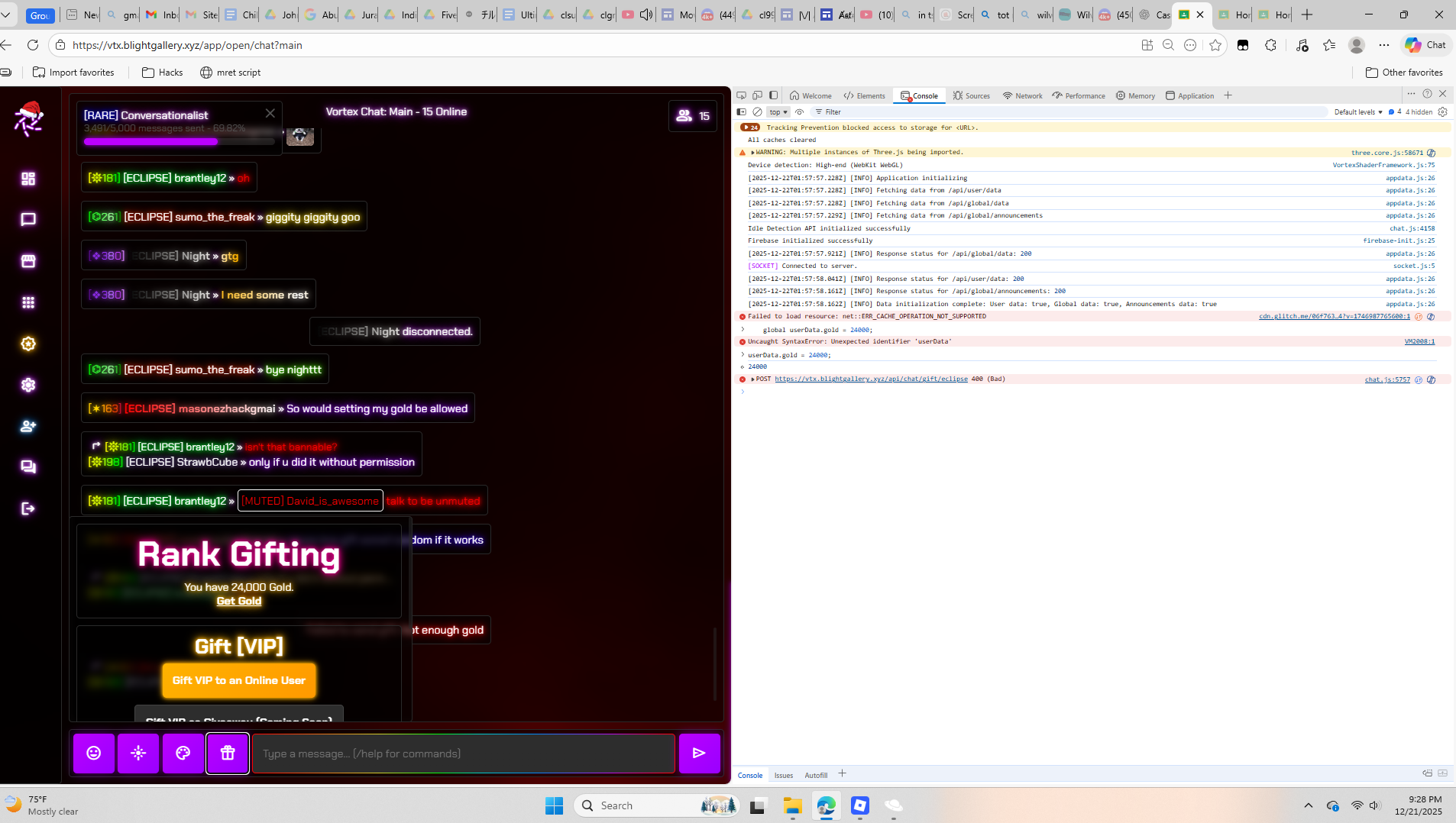Image resolution: width=1456 pixels, height=823 pixels.
Task: Switch to the Application tab
Action: coord(1189,95)
